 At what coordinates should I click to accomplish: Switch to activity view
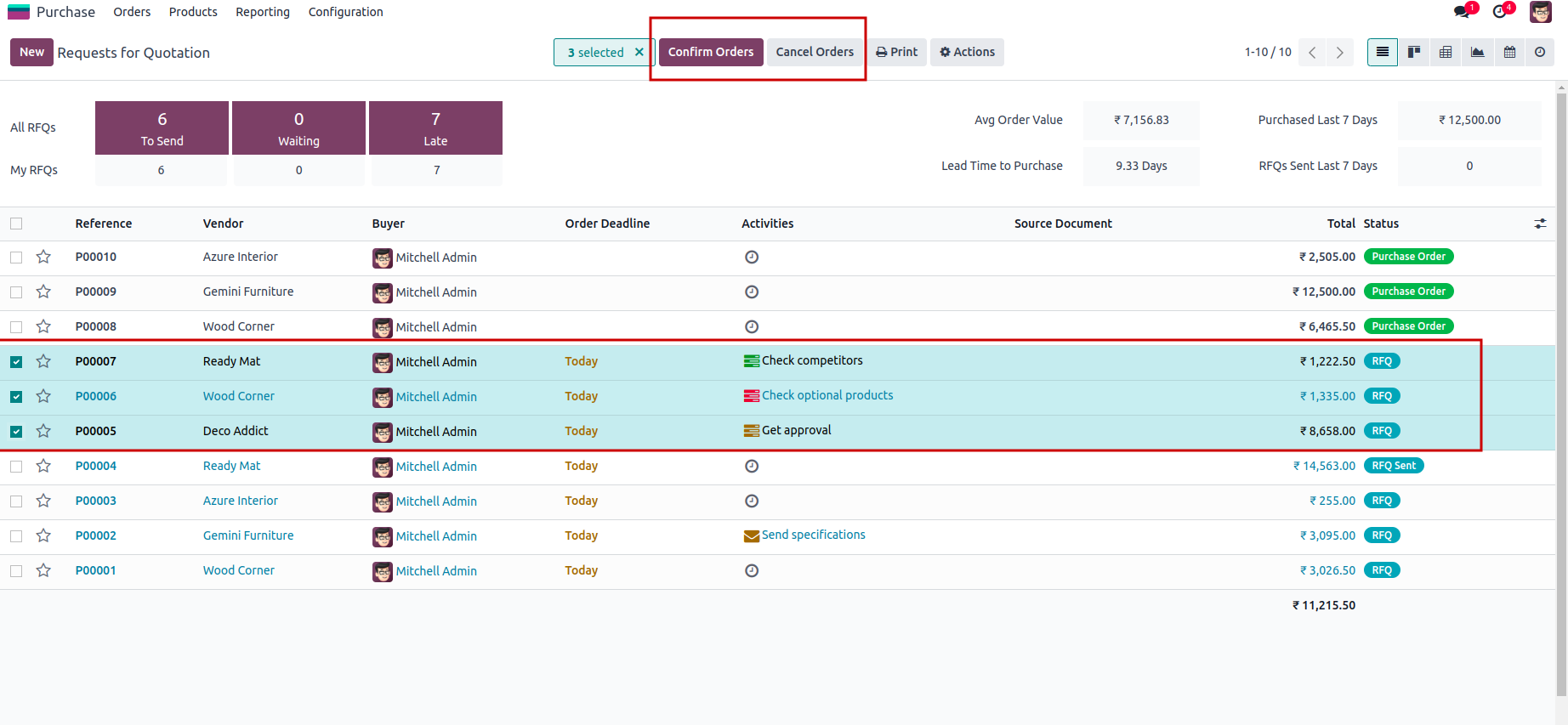click(x=1540, y=52)
